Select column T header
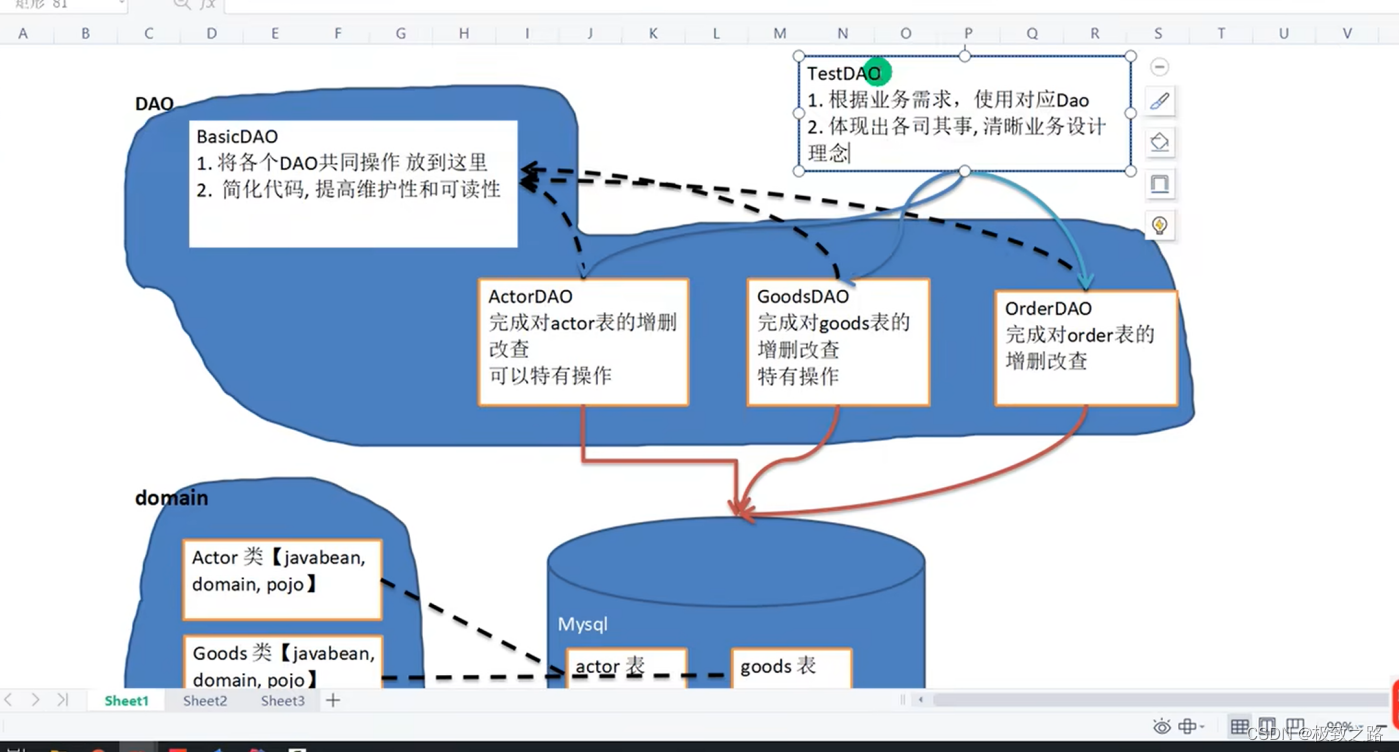Viewport: 1399px width, 752px height. tap(1221, 34)
